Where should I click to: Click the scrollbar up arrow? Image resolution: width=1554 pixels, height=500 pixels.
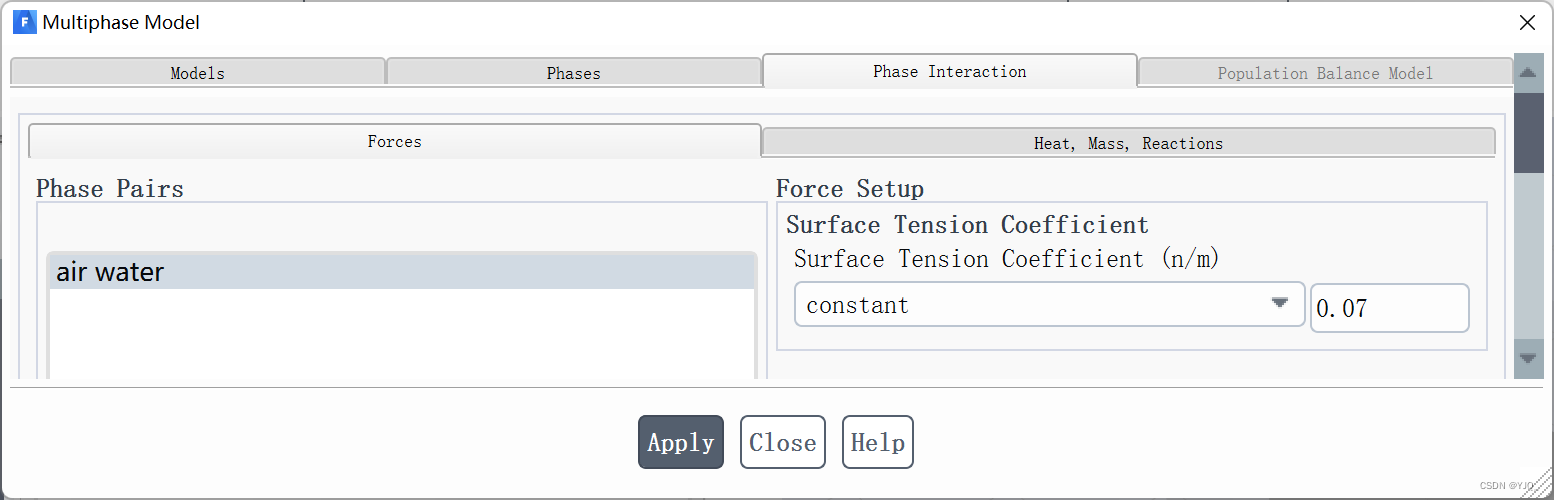[1528, 73]
